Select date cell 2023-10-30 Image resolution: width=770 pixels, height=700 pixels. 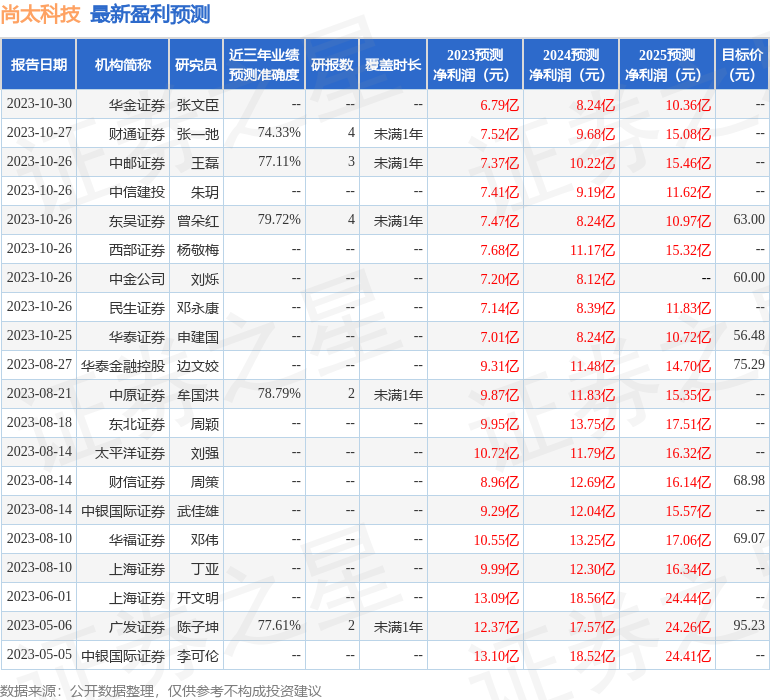tap(39, 104)
